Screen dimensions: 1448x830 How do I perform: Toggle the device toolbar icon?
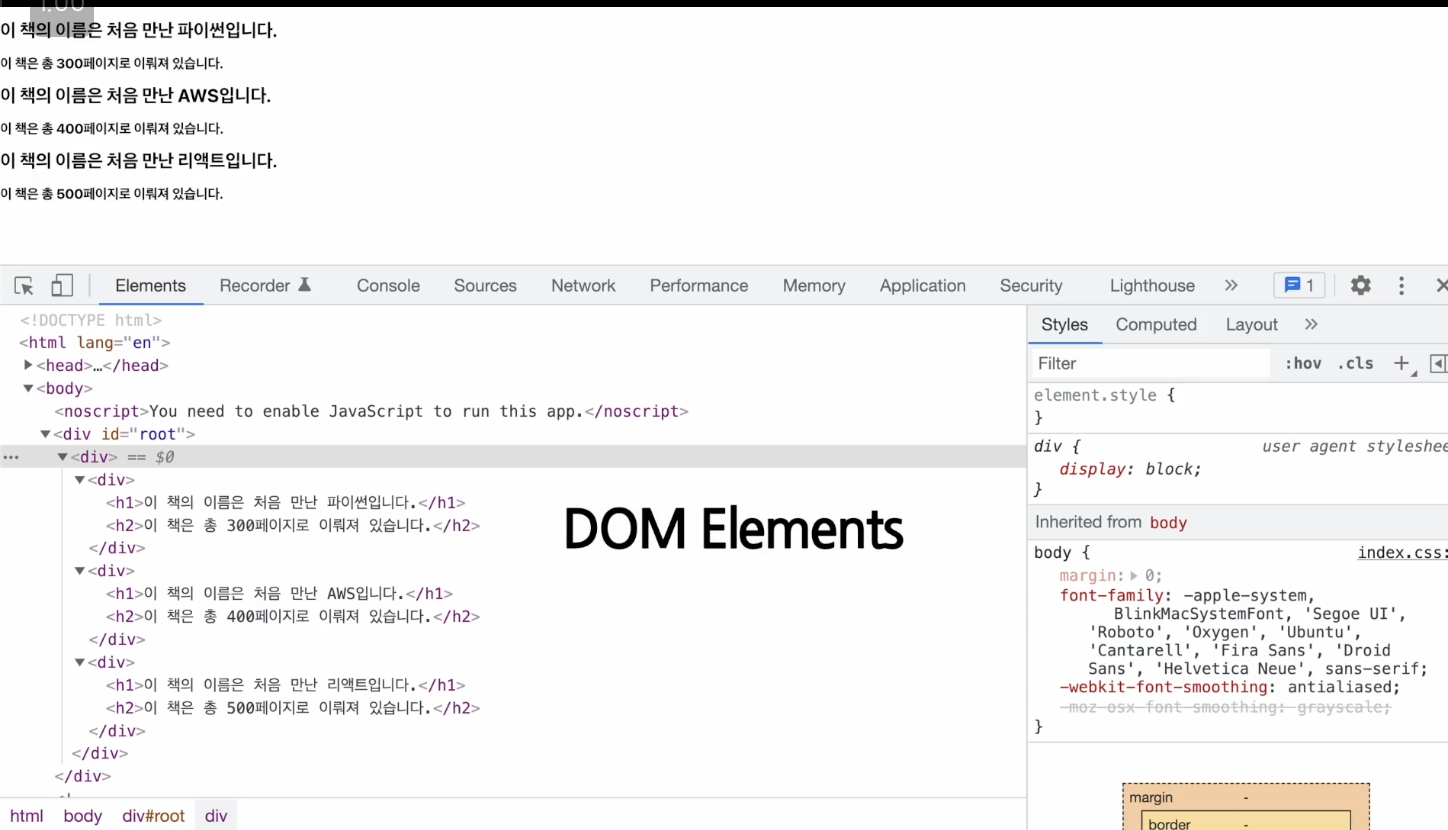pos(62,286)
